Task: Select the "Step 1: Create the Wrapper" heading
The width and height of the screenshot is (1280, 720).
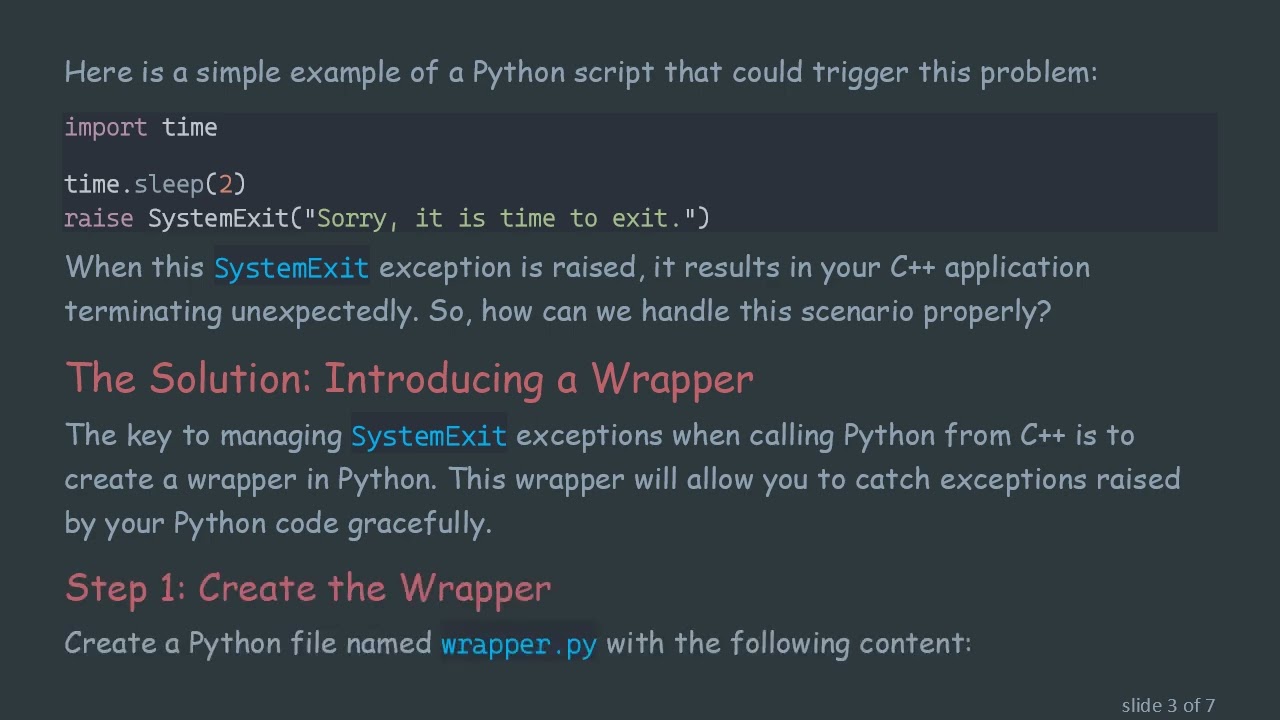Action: click(308, 588)
